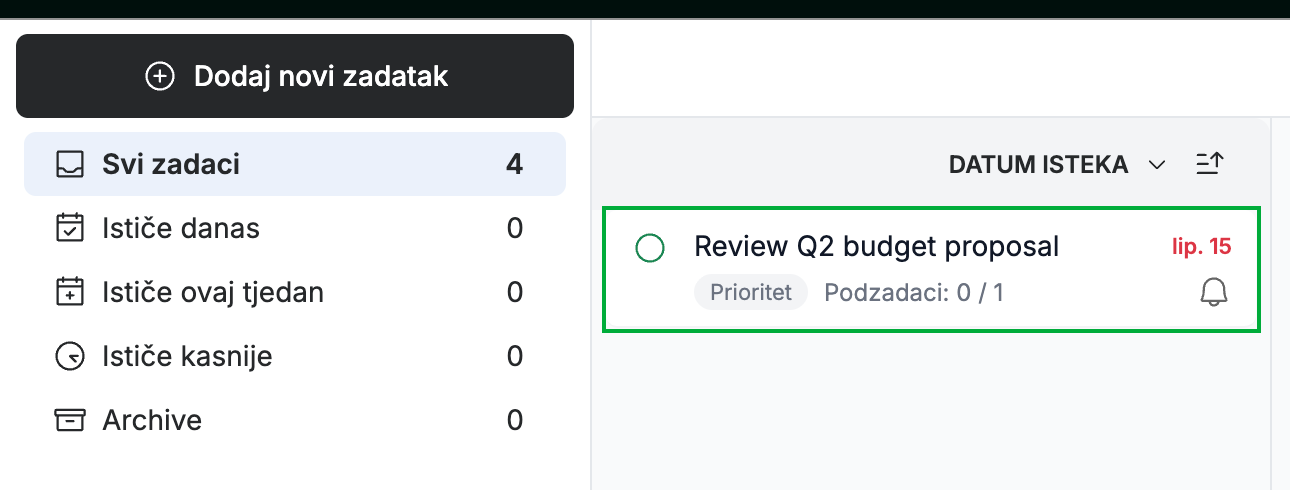Toggle sort direction icon beside DATUM ISTEKA
Image resolution: width=1290 pixels, height=490 pixels.
point(1210,164)
